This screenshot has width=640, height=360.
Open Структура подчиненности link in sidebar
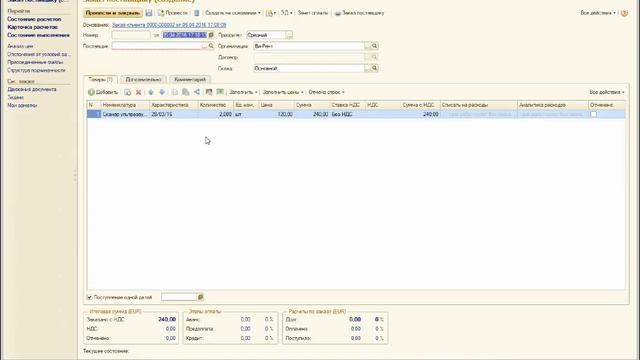pyautogui.click(x=36, y=70)
